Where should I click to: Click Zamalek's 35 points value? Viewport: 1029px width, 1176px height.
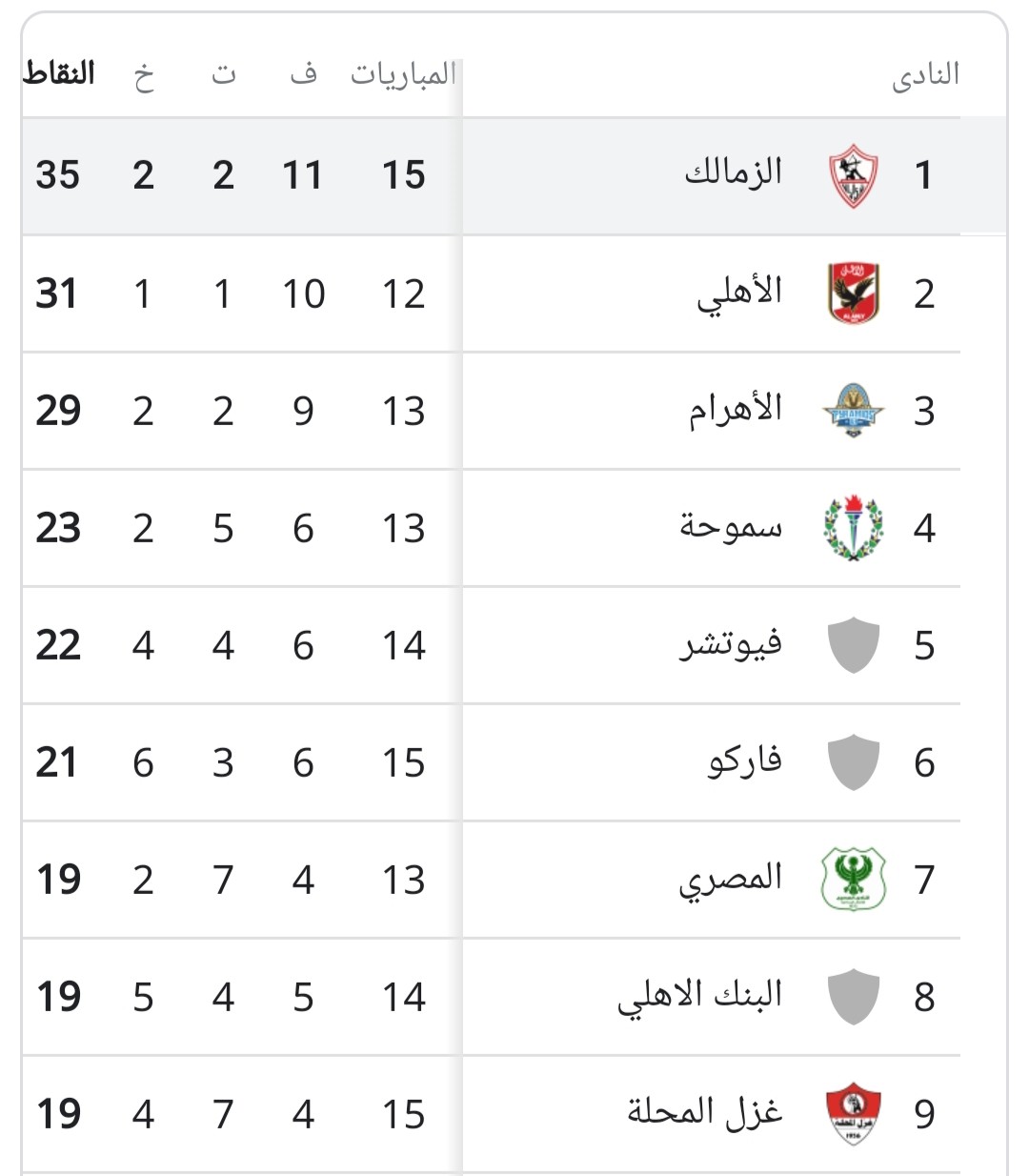pyautogui.click(x=58, y=175)
